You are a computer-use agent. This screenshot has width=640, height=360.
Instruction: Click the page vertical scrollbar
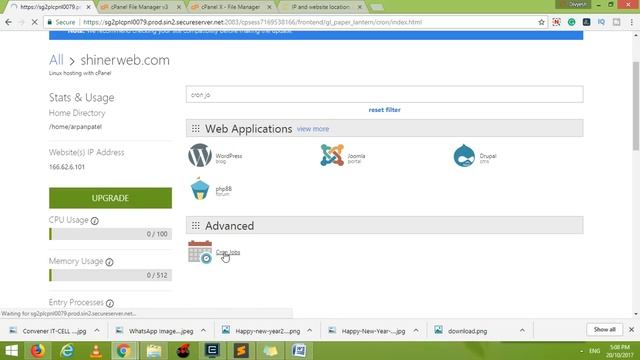coord(636,106)
